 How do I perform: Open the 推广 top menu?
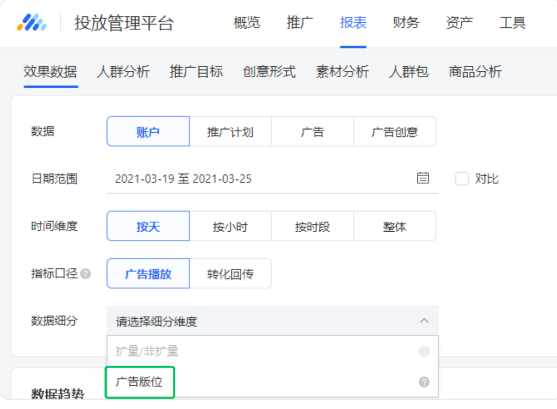click(300, 23)
